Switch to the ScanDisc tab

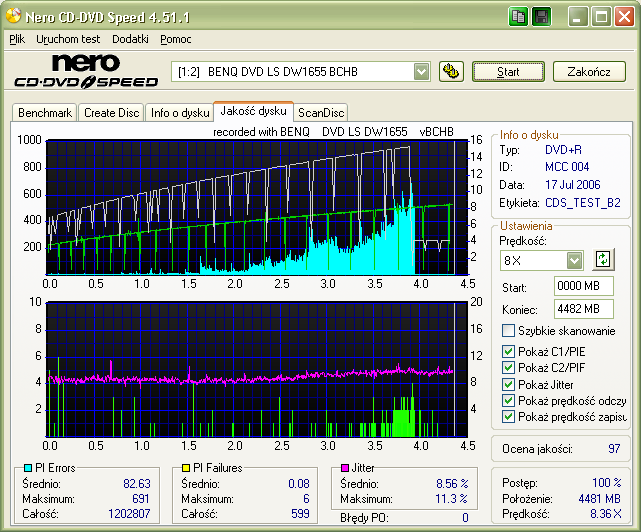(x=321, y=112)
